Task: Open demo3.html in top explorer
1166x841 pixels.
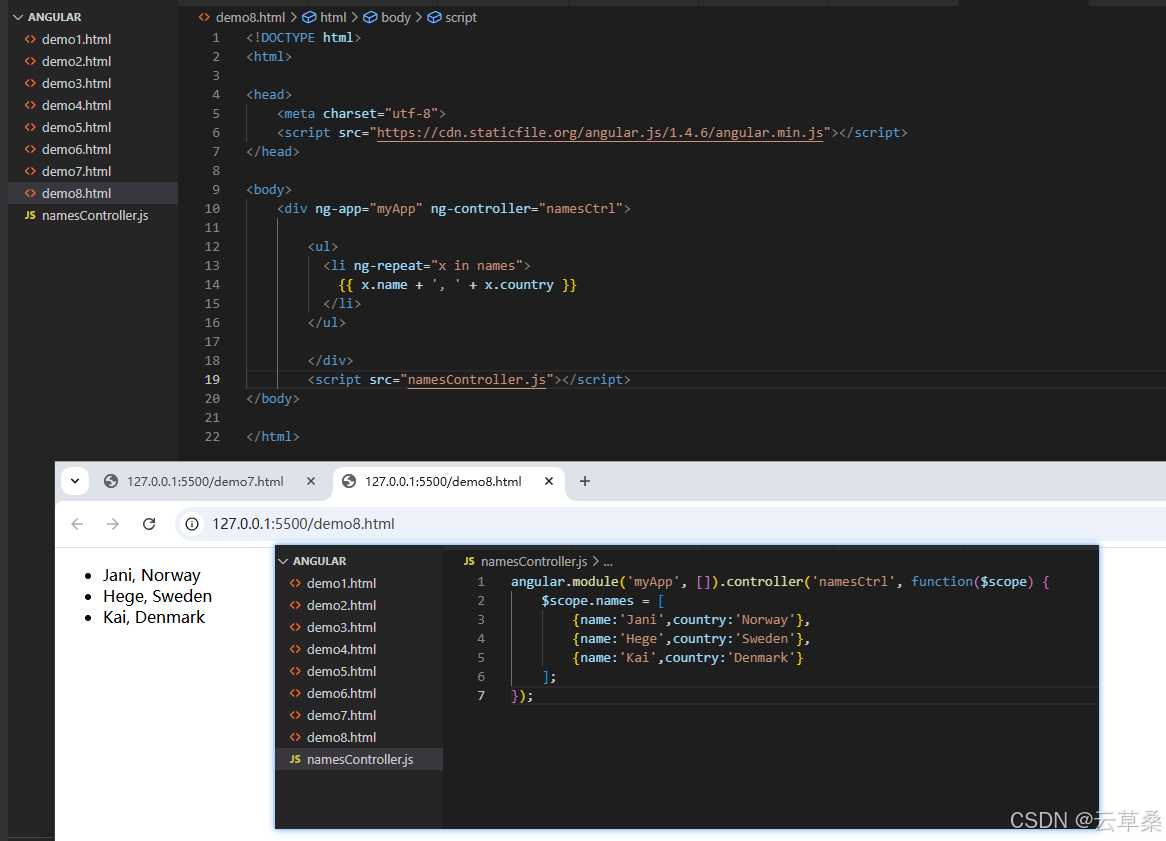Action: click(77, 83)
